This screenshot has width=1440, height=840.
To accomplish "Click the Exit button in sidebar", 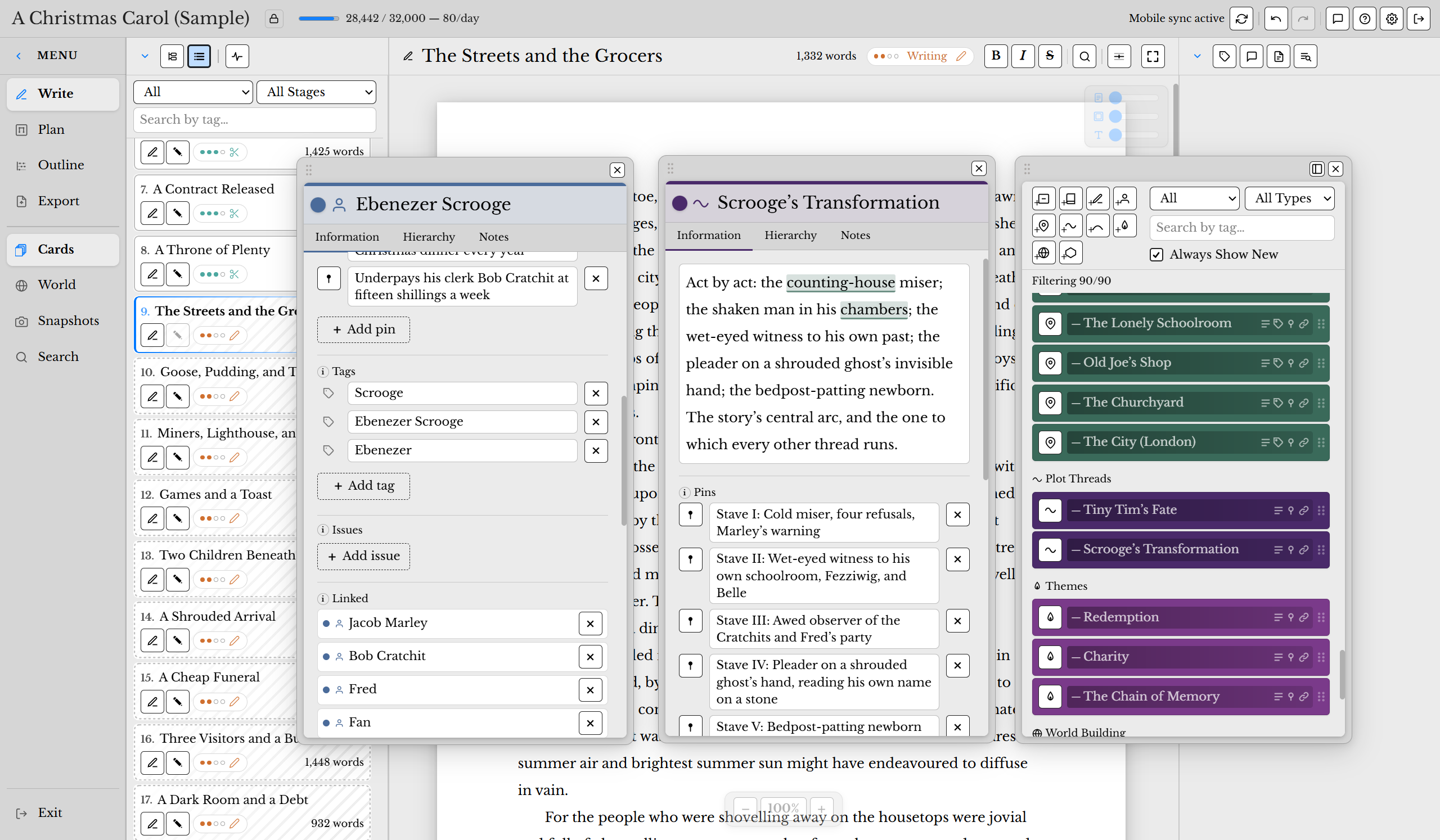I will [x=63, y=813].
